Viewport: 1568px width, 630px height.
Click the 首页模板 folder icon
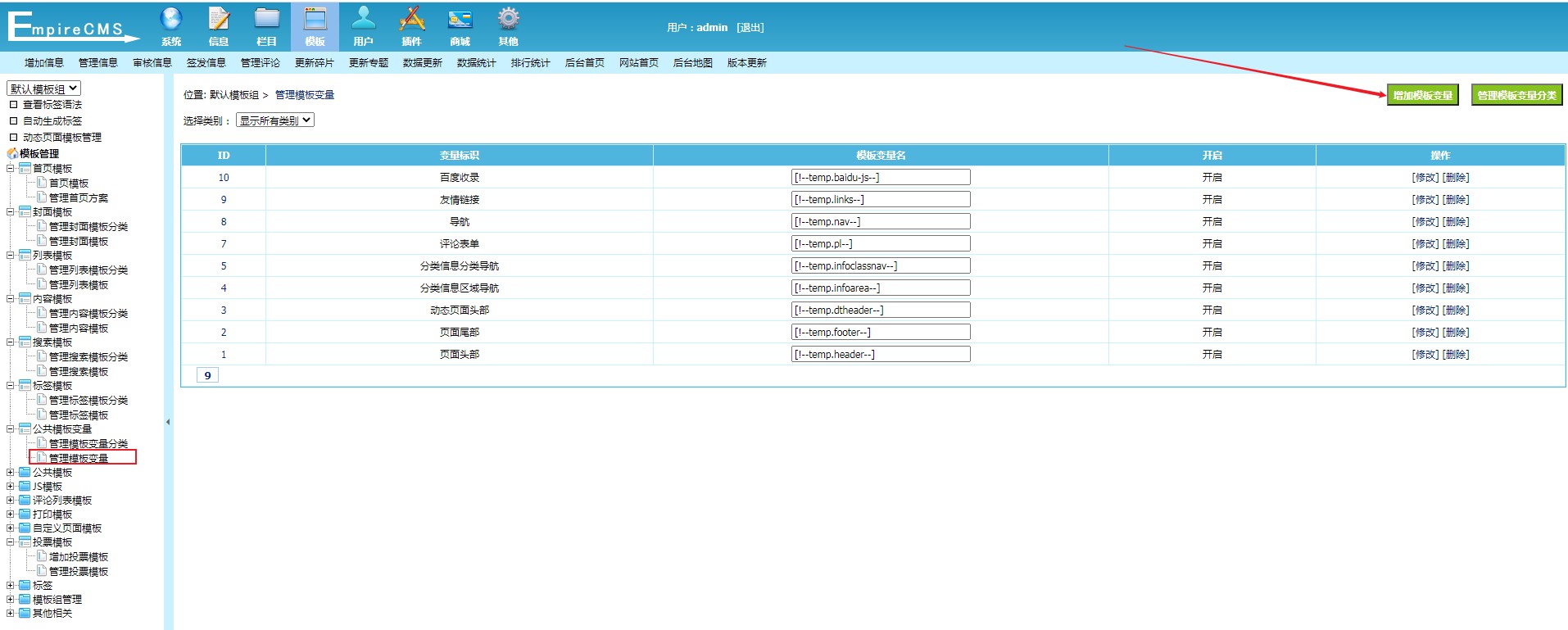pyautogui.click(x=25, y=168)
